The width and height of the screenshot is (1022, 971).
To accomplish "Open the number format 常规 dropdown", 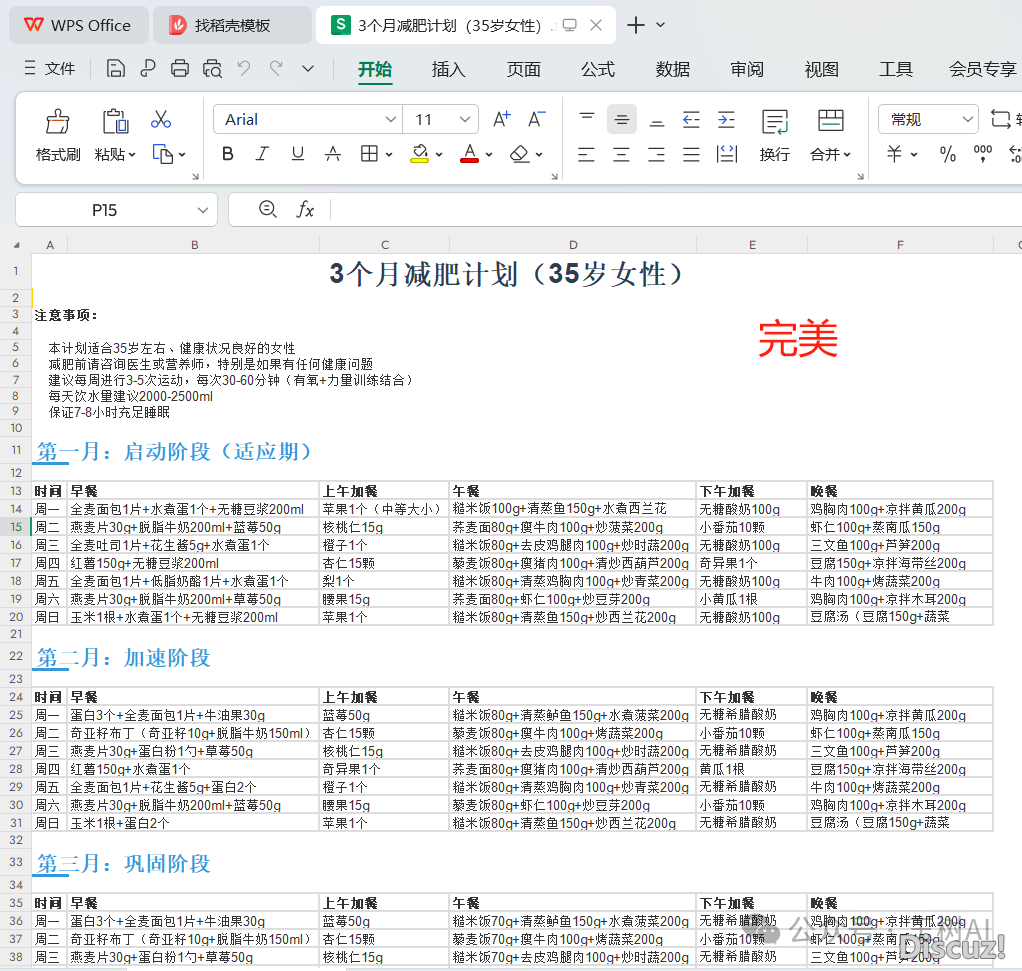I will click(967, 119).
